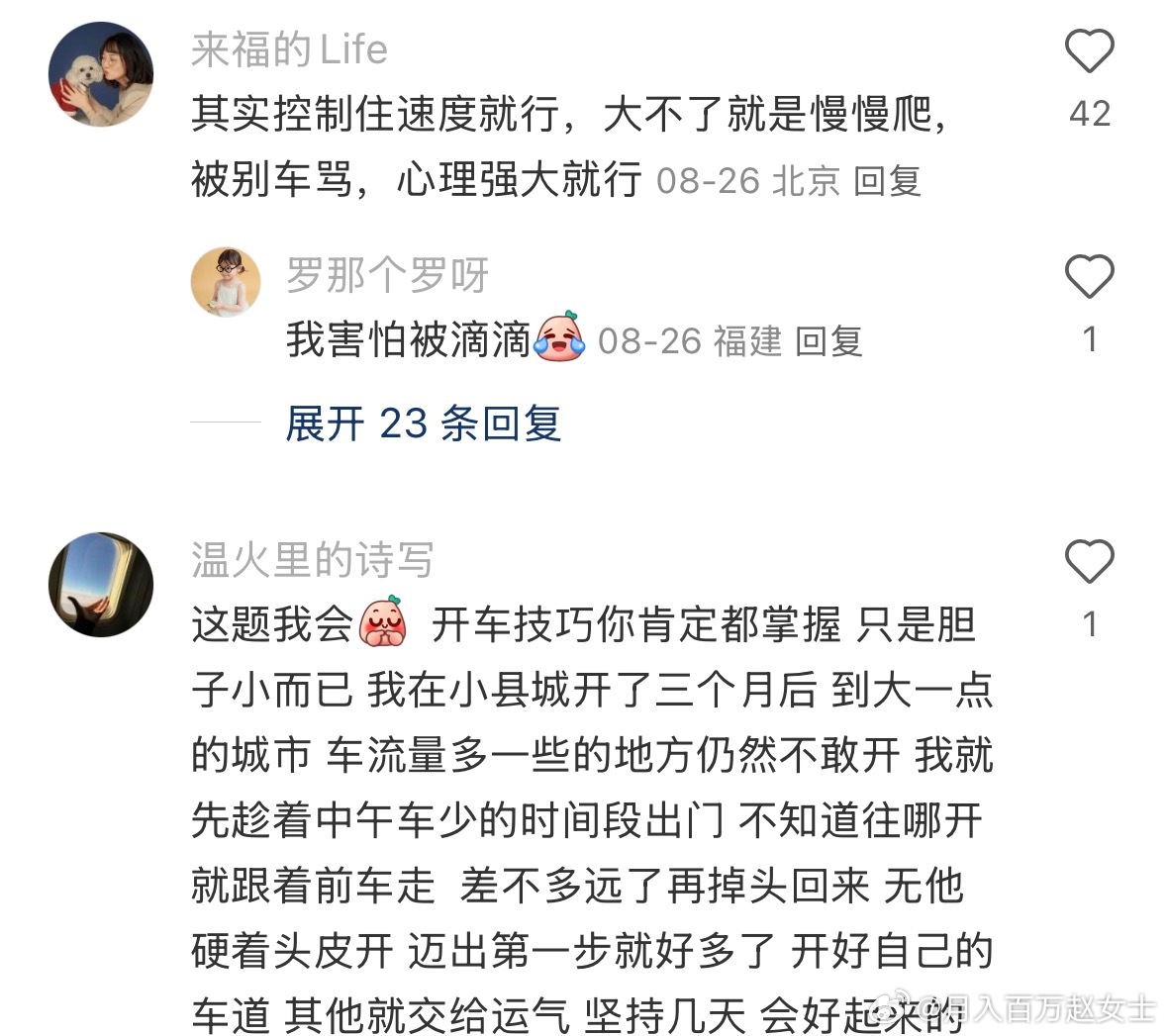
Task: Open 来福的Life's dog profile avatar
Action: click(x=101, y=74)
